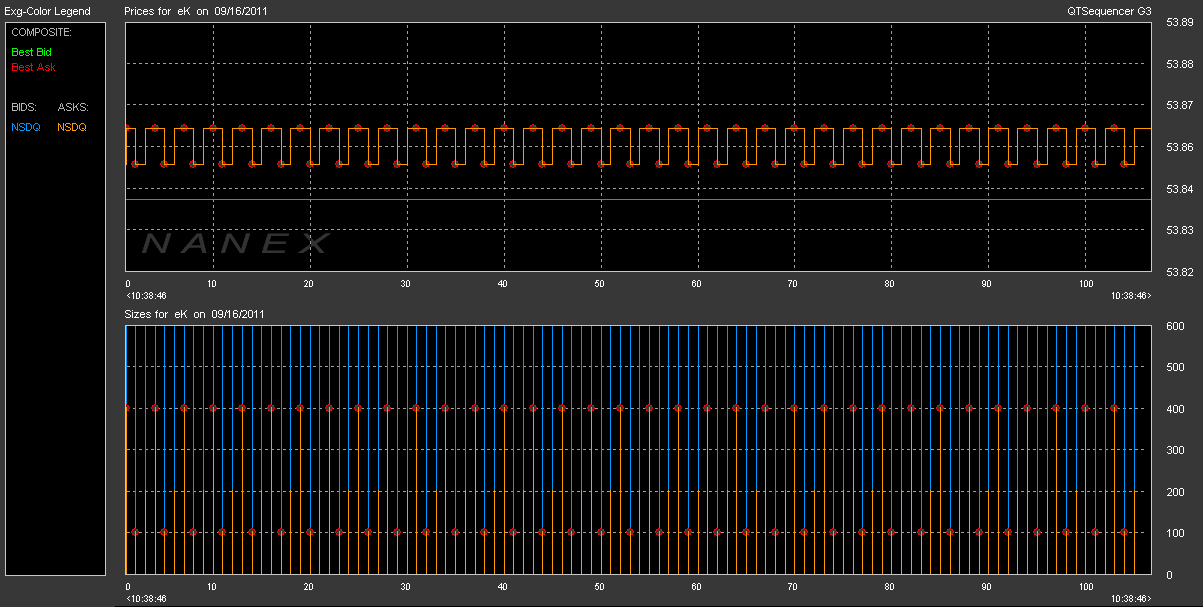The height and width of the screenshot is (607, 1203).
Task: Go back via '<10:38:46' under the price chart
Action: [x=146, y=296]
